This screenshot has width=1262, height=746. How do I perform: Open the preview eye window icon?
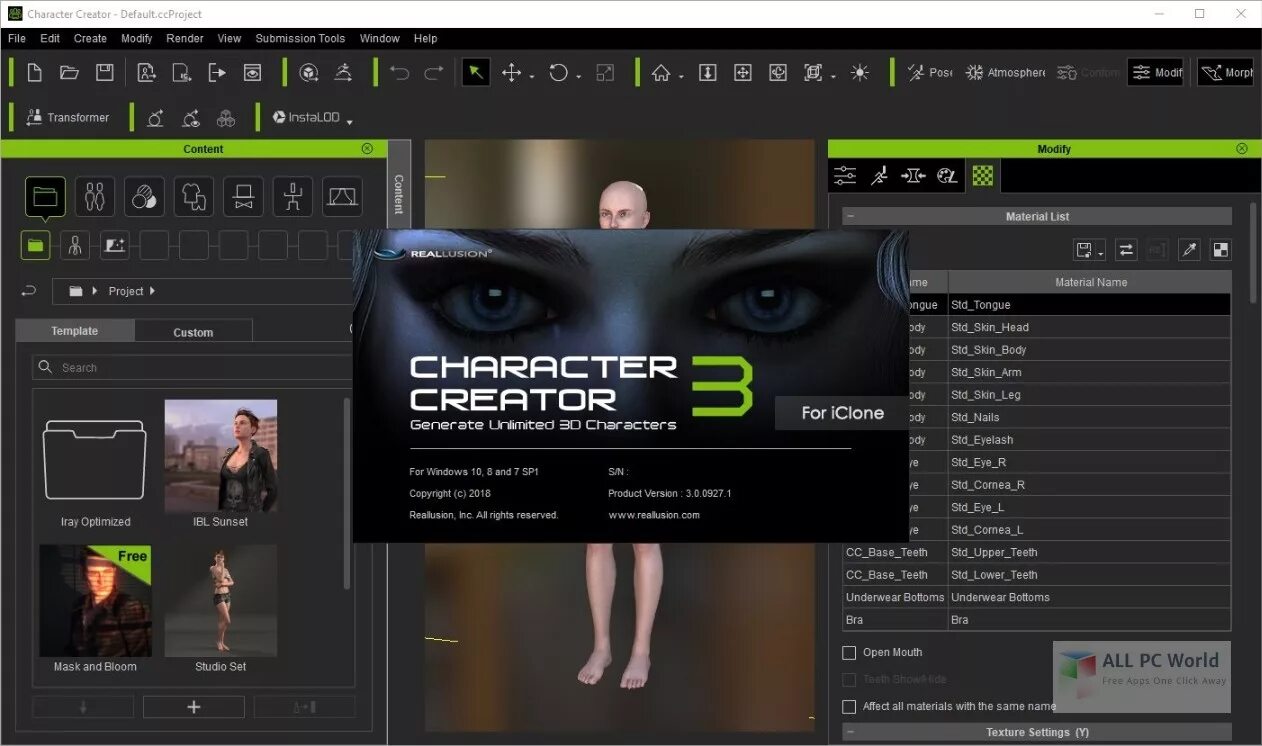pyautogui.click(x=252, y=72)
